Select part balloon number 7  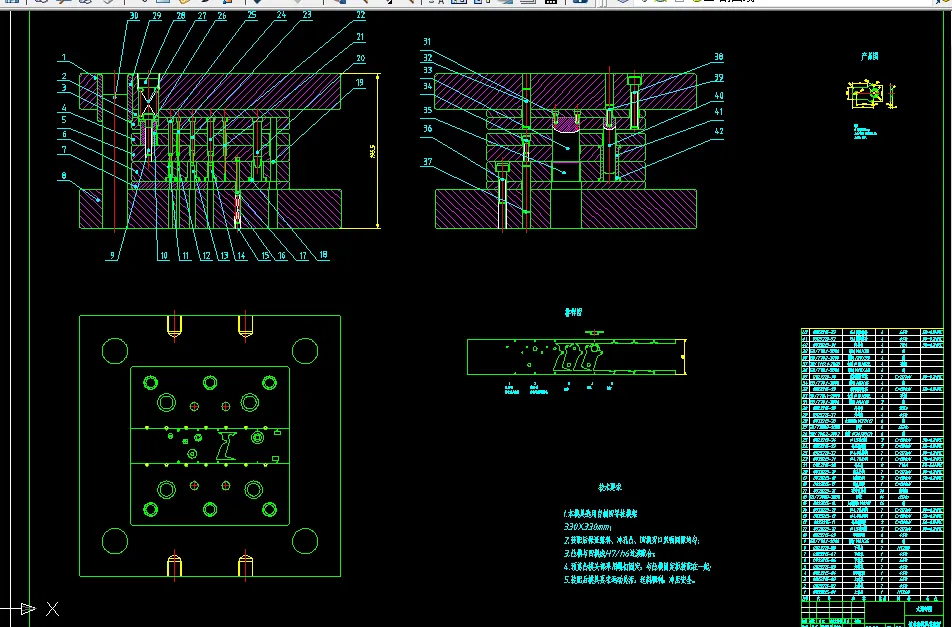click(64, 149)
